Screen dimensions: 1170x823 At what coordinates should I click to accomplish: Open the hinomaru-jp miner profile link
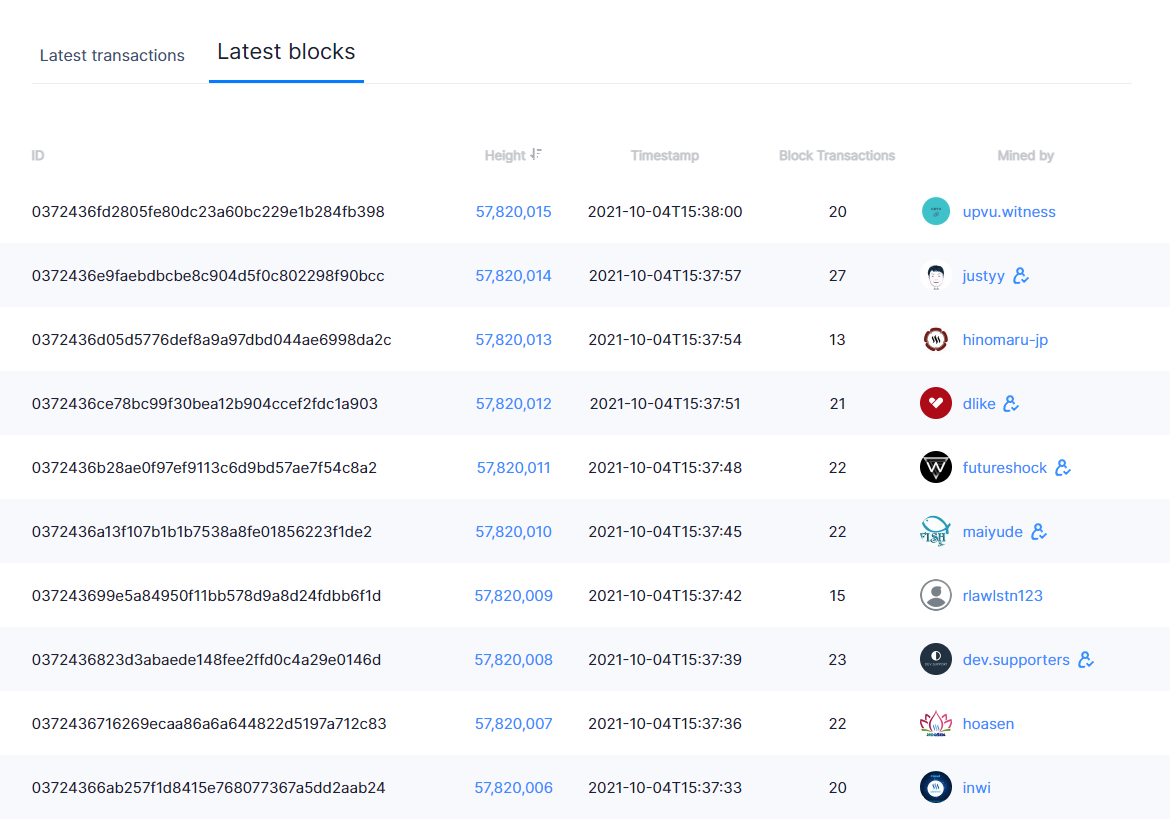pos(1005,340)
